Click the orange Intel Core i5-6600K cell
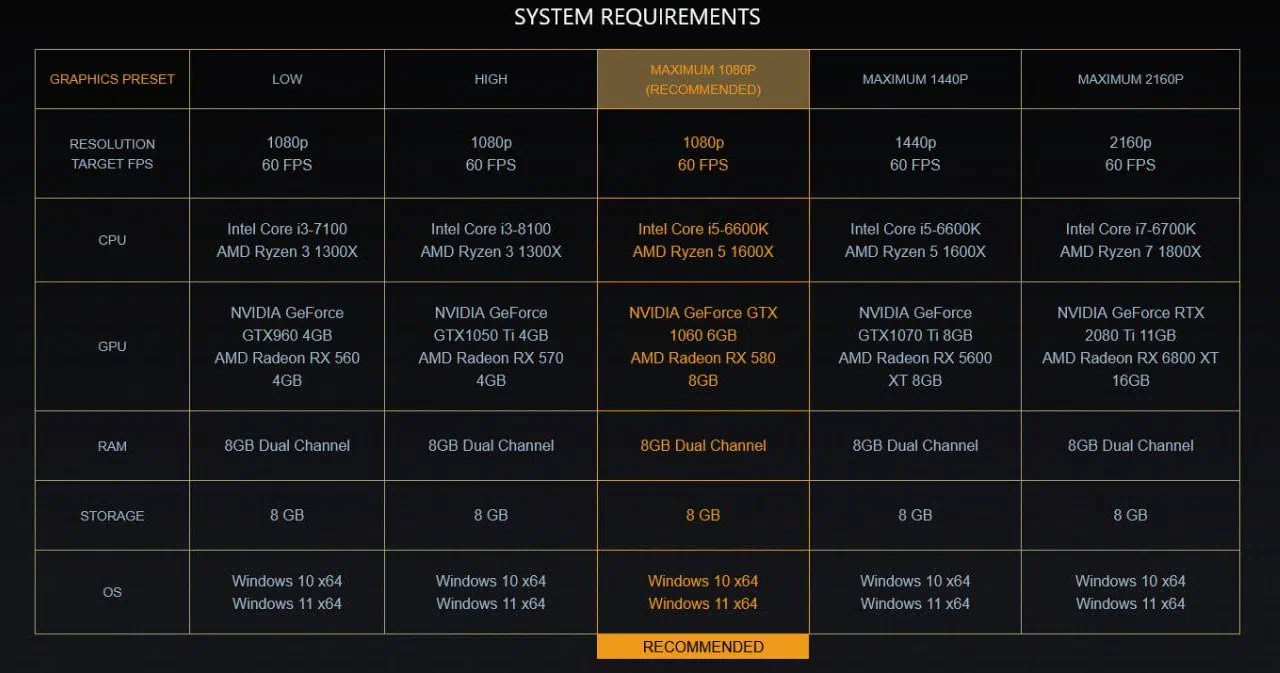The width and height of the screenshot is (1280, 673). pyautogui.click(x=703, y=240)
